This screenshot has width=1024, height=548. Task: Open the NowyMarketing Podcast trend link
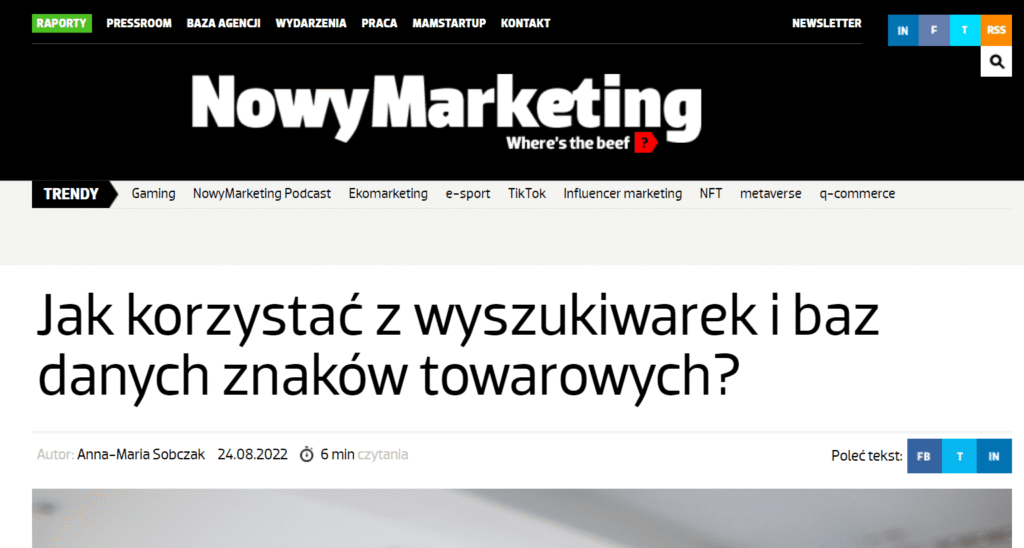point(262,194)
